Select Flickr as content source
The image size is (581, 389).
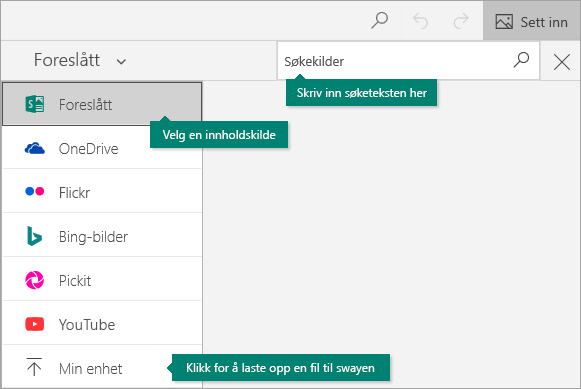coord(102,192)
